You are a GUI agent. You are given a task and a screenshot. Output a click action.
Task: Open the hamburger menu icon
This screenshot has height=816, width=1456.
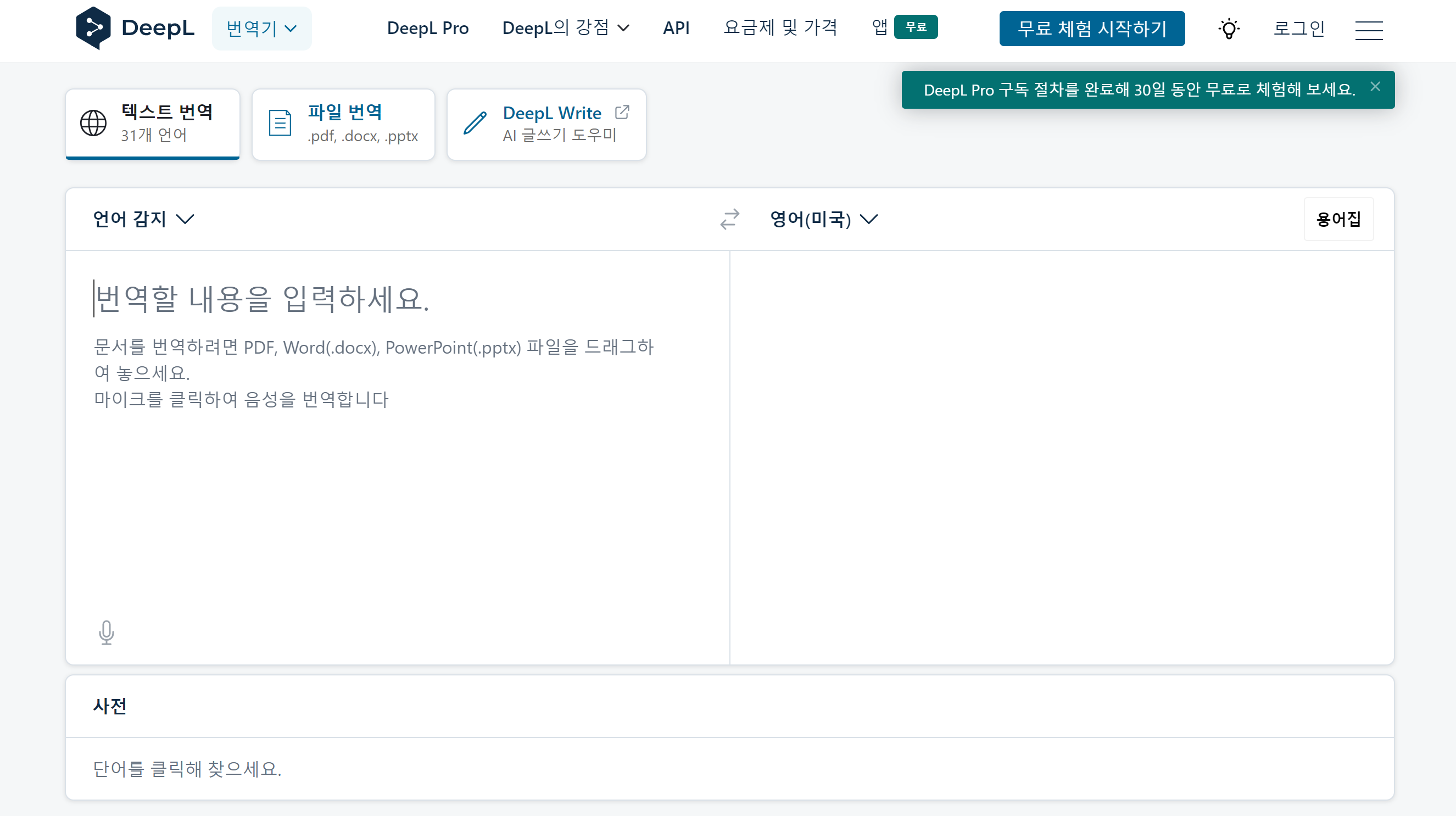[x=1369, y=30]
